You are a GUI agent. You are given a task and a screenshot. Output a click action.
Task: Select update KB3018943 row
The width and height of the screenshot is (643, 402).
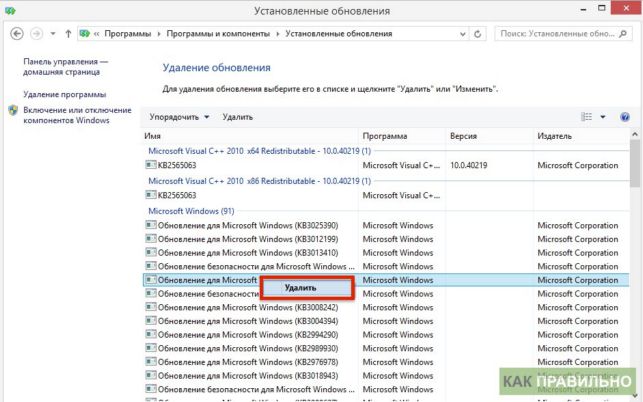pyautogui.click(x=385, y=376)
